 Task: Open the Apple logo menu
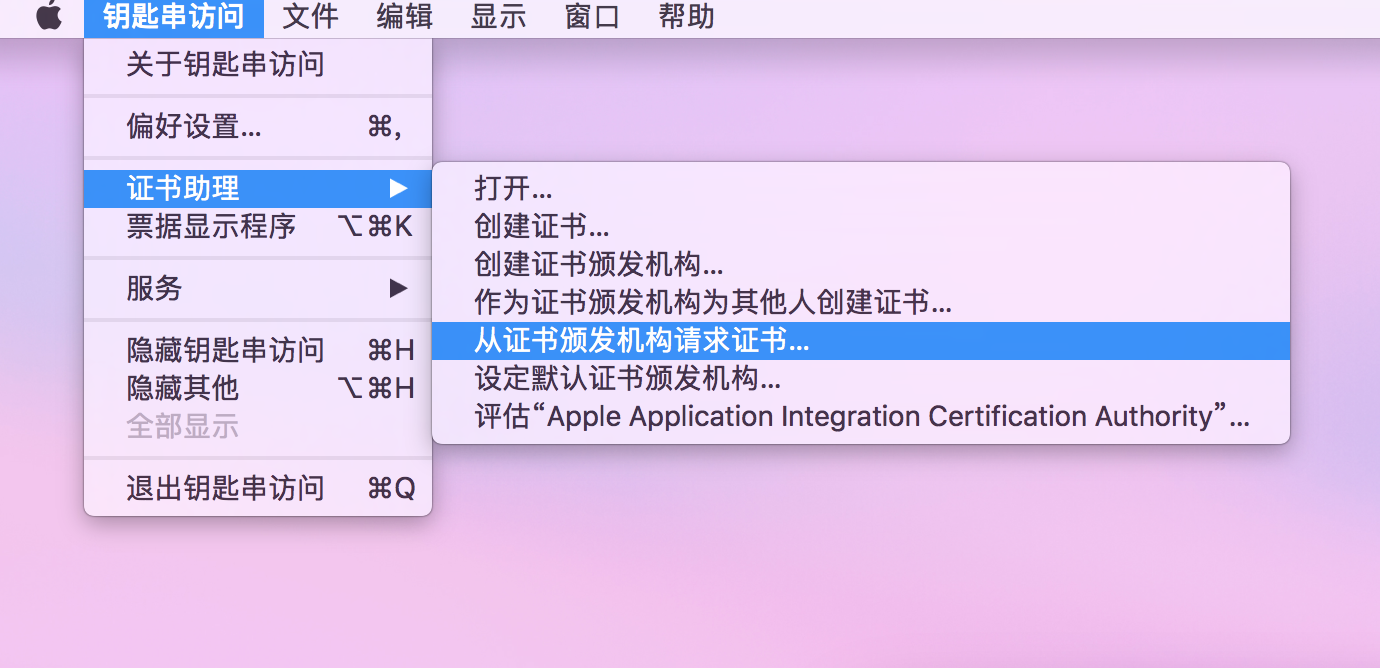coord(48,17)
